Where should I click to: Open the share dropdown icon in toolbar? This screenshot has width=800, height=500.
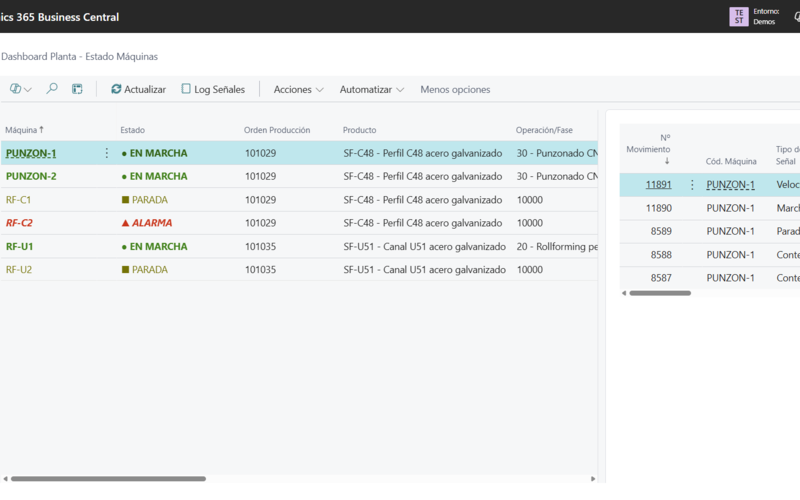point(20,89)
